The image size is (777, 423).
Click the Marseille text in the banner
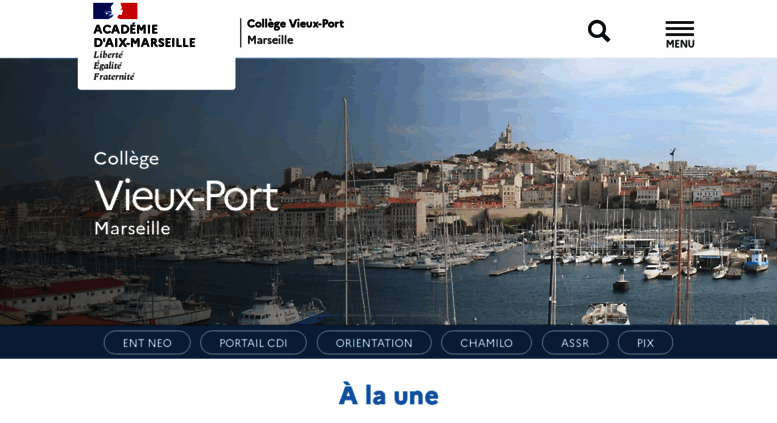(132, 228)
